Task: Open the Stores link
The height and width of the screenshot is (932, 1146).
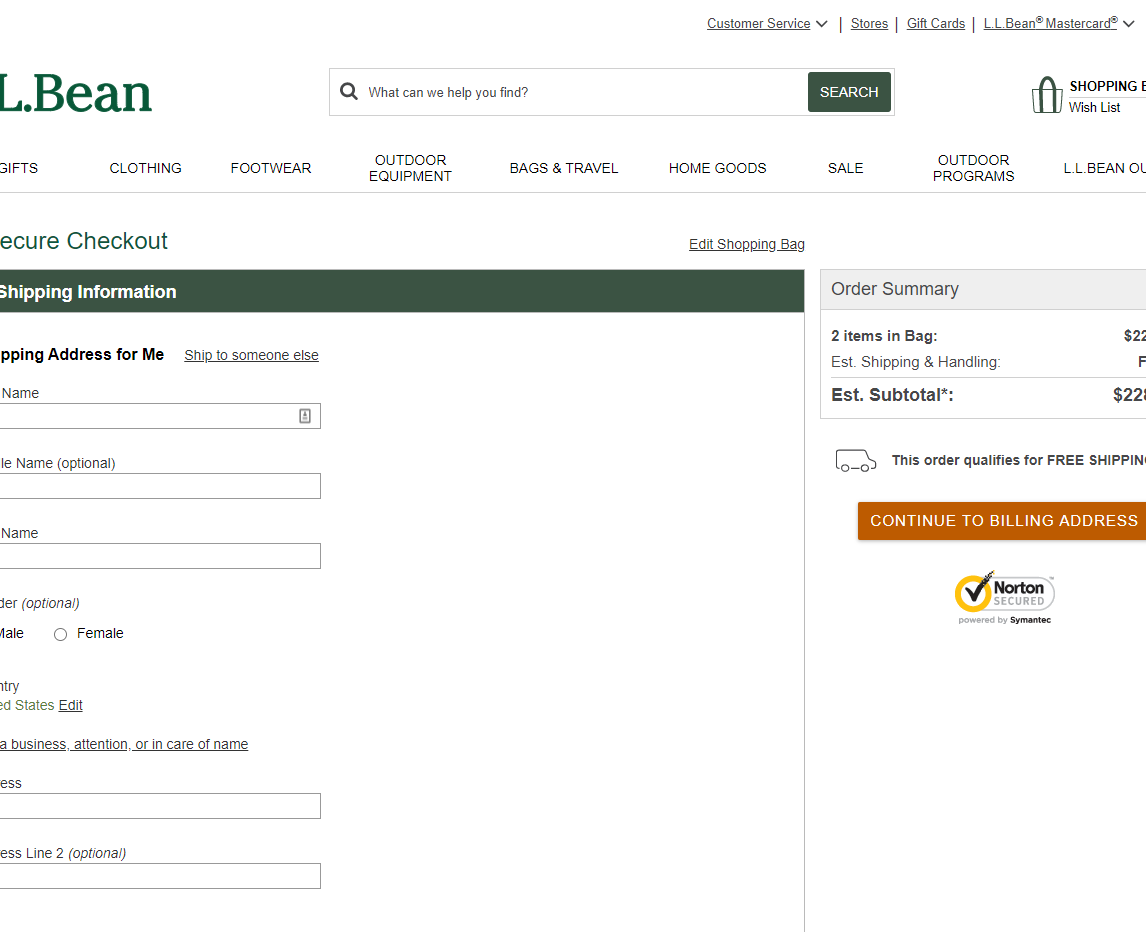Action: pos(869,23)
